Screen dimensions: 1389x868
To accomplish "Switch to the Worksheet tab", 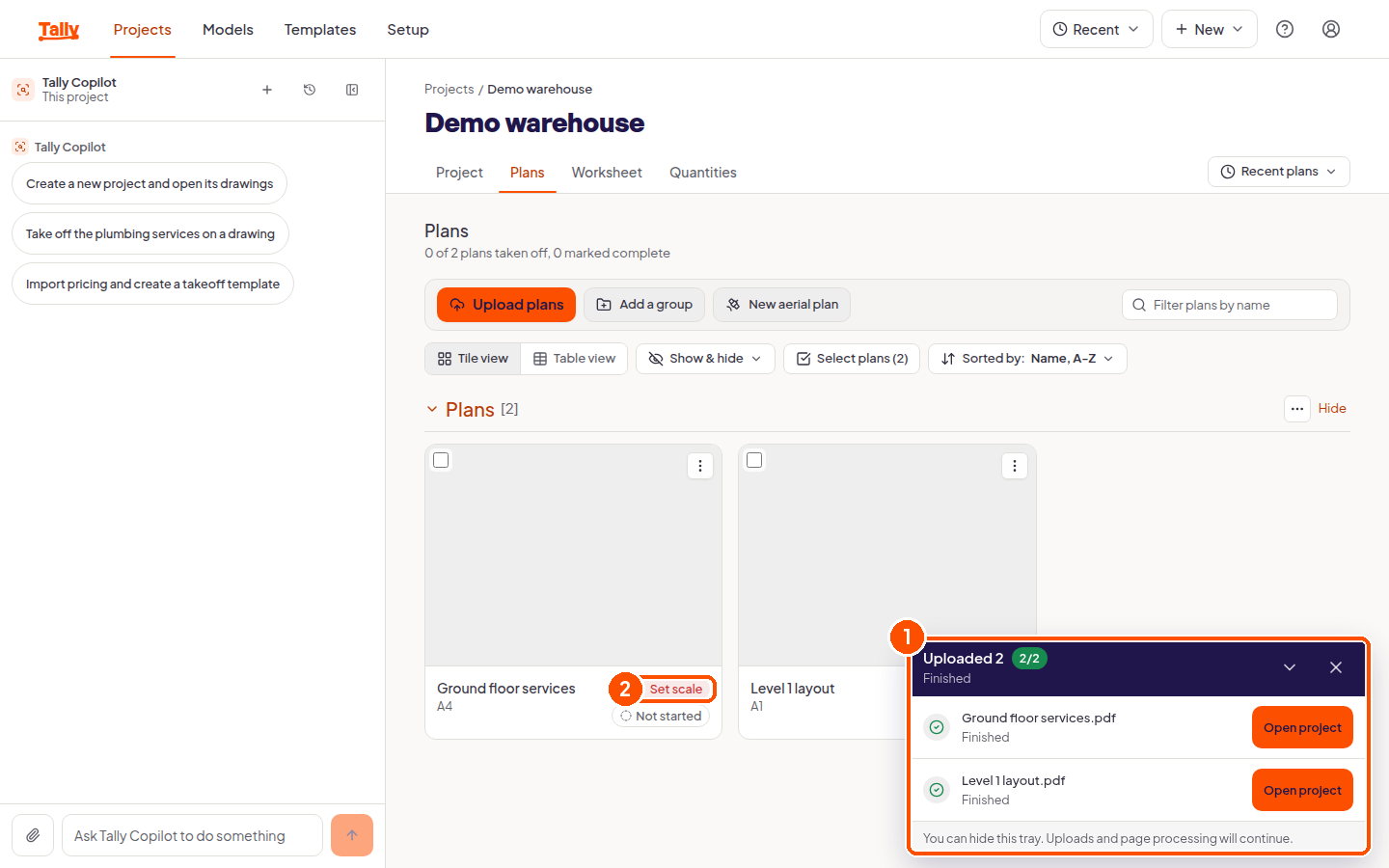I will click(607, 173).
